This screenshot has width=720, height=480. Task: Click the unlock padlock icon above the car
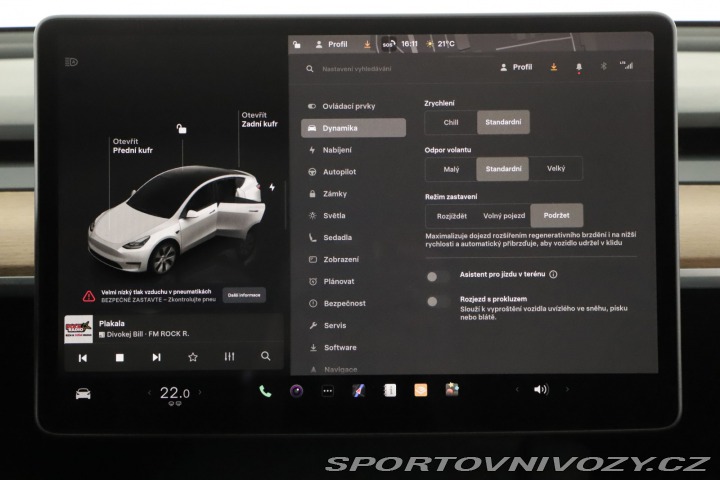182,129
